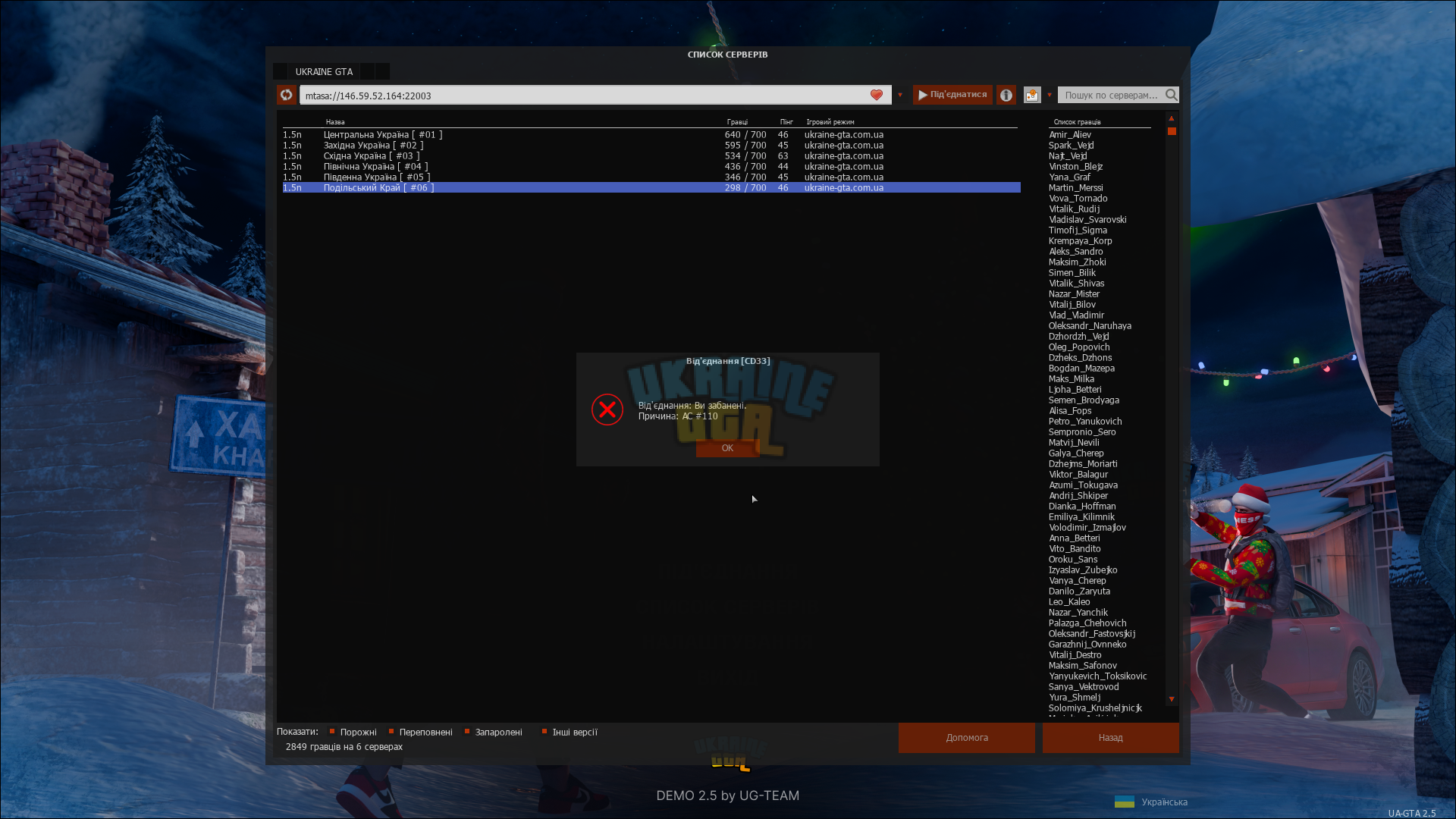
Task: Select server Північна Україна [ #04 ]
Action: (651, 167)
